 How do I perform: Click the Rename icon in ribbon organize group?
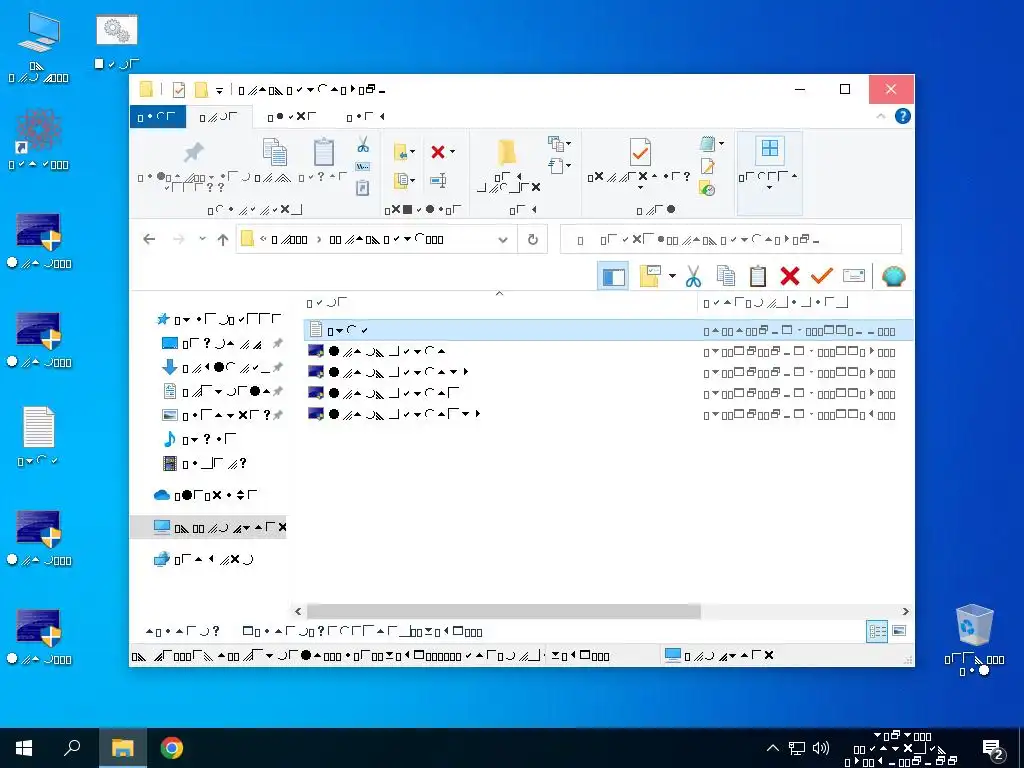438,180
